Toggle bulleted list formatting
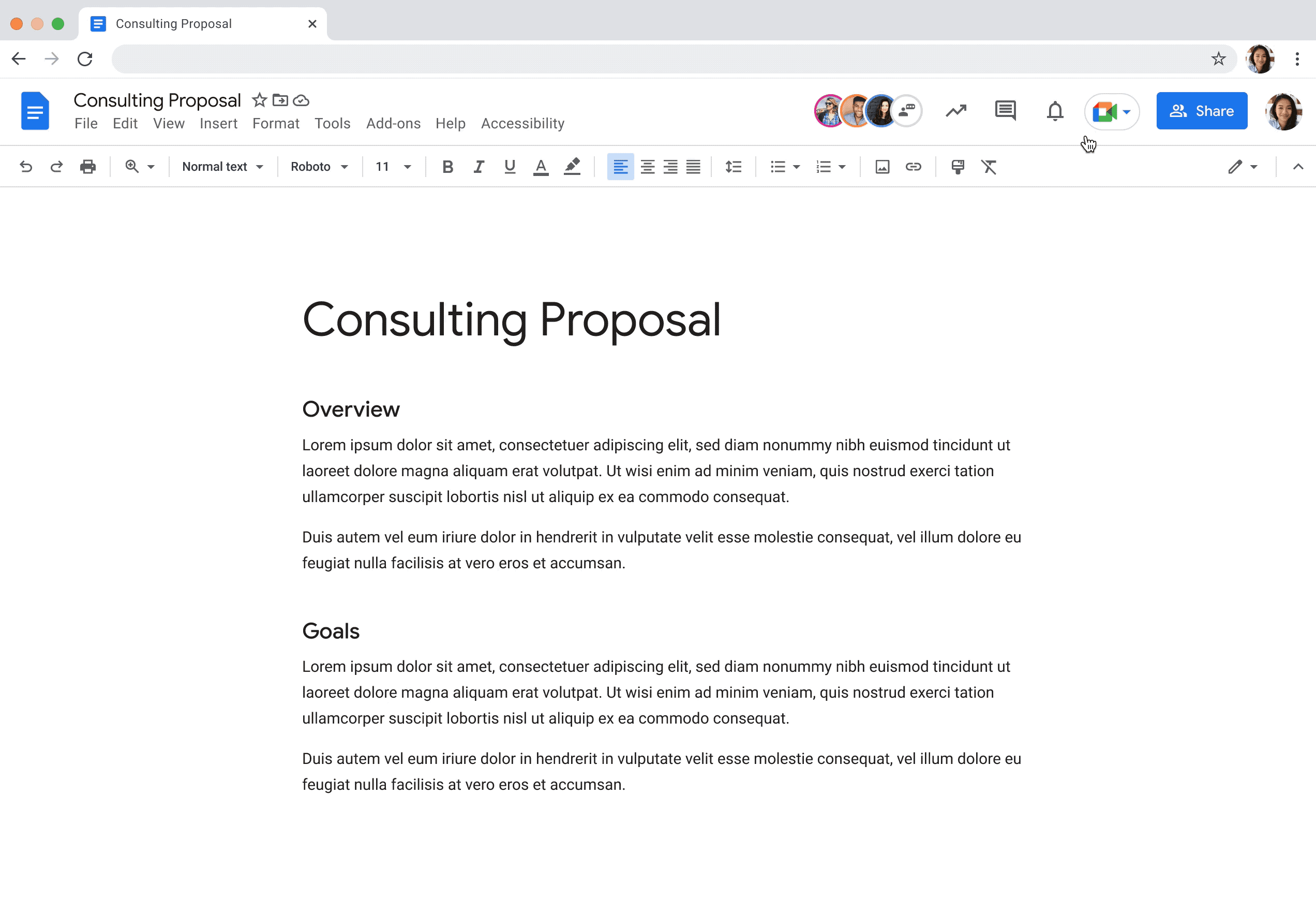This screenshot has width=1316, height=913. click(778, 166)
